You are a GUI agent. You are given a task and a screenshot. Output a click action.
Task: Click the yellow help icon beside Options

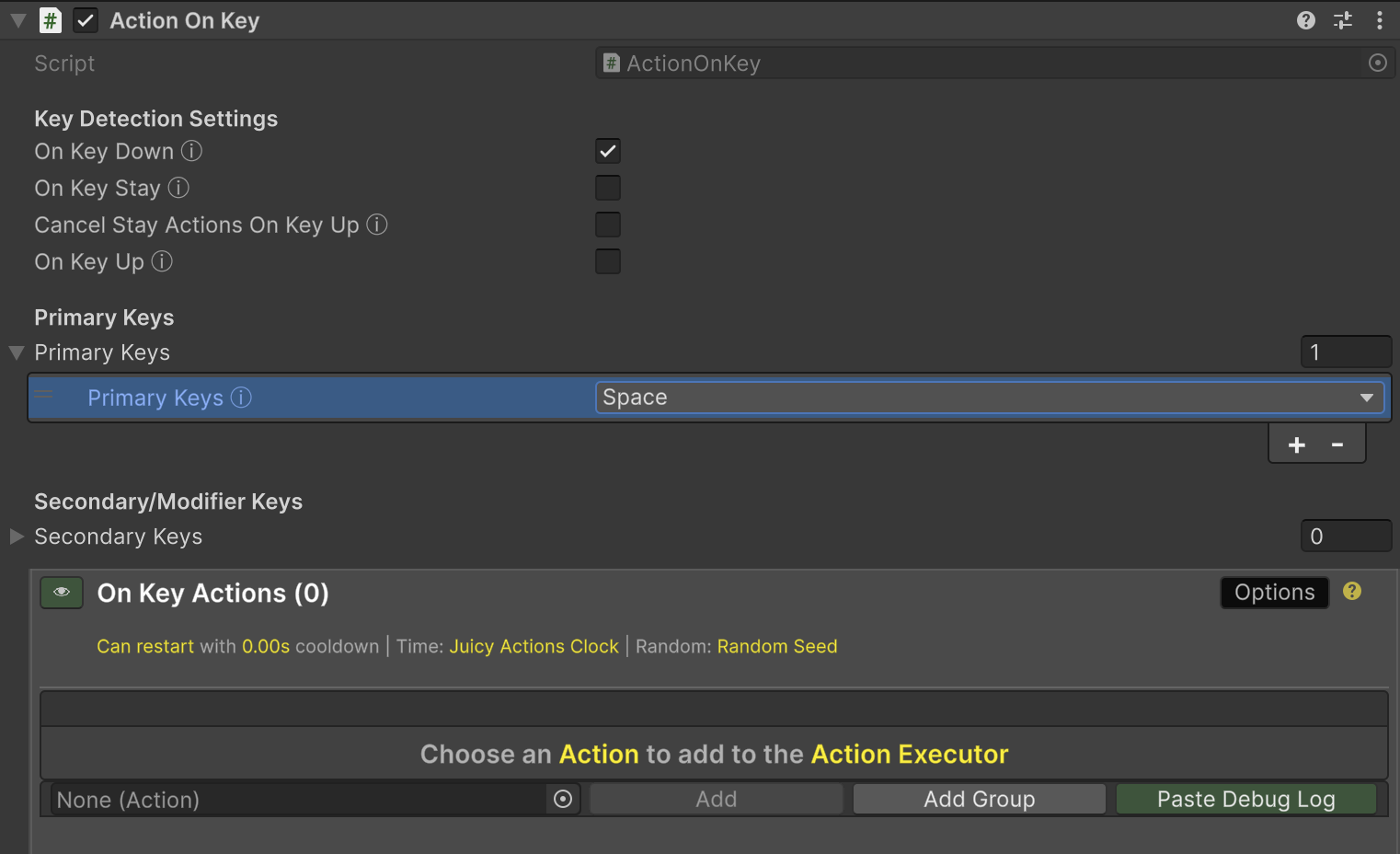[1351, 592]
